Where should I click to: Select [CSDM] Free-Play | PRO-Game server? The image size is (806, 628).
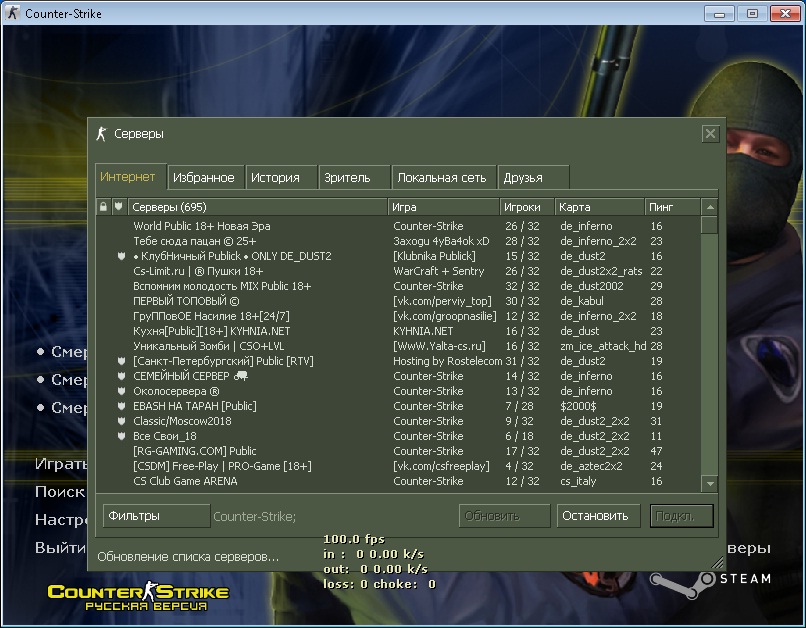click(x=398, y=466)
